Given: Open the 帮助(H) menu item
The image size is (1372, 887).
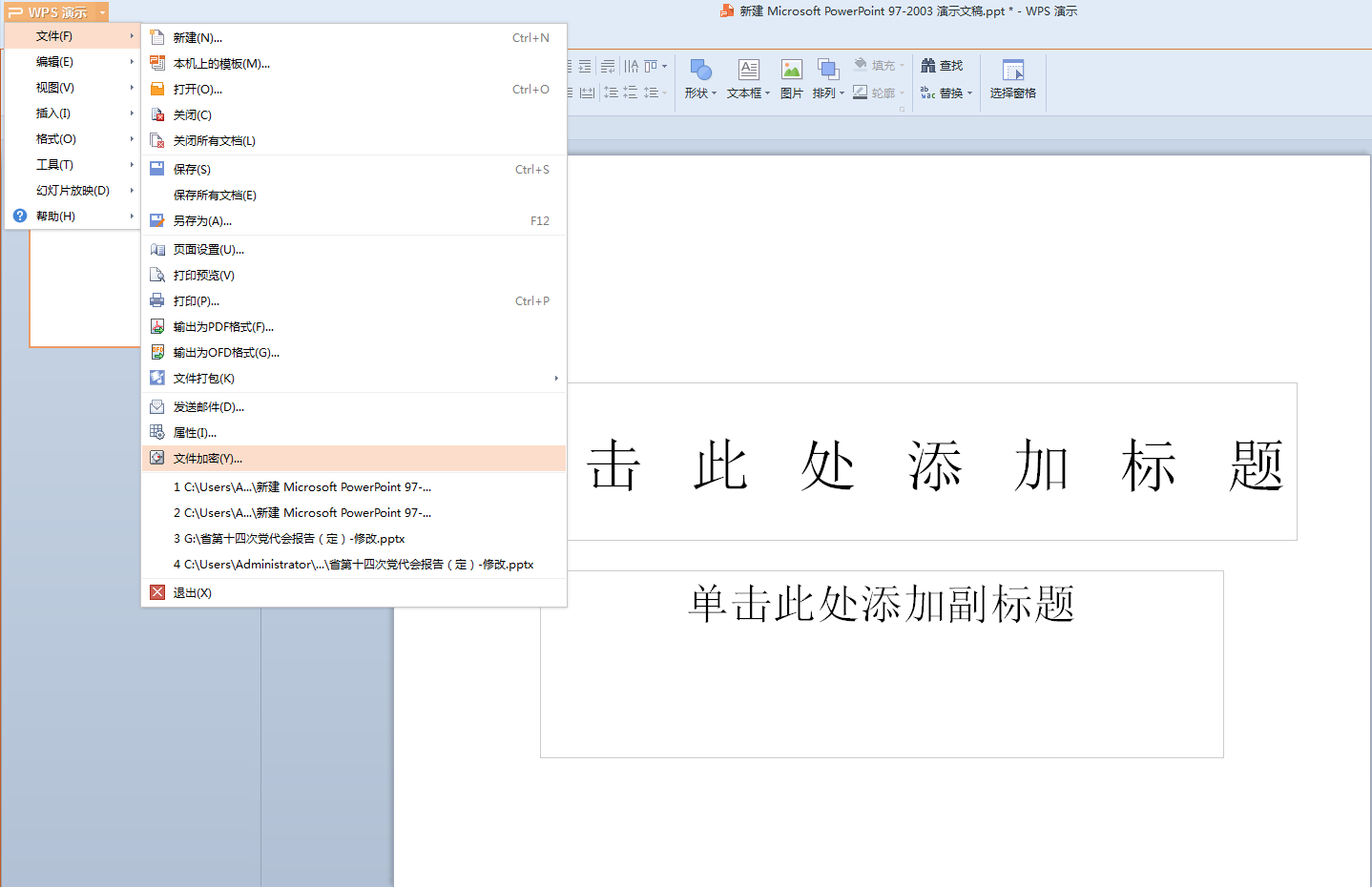Looking at the screenshot, I should (73, 216).
